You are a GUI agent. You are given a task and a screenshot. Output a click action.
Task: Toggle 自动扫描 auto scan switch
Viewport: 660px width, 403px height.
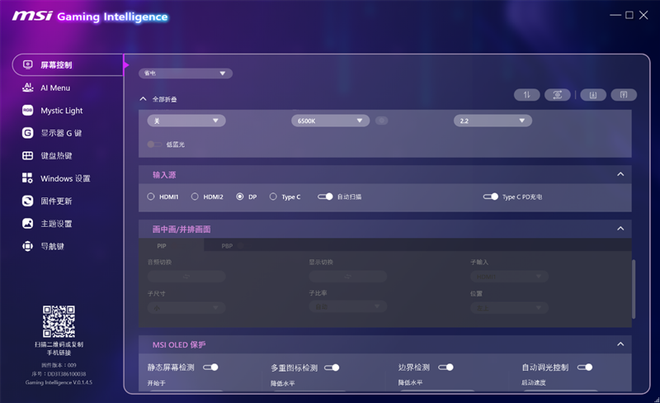[325, 197]
